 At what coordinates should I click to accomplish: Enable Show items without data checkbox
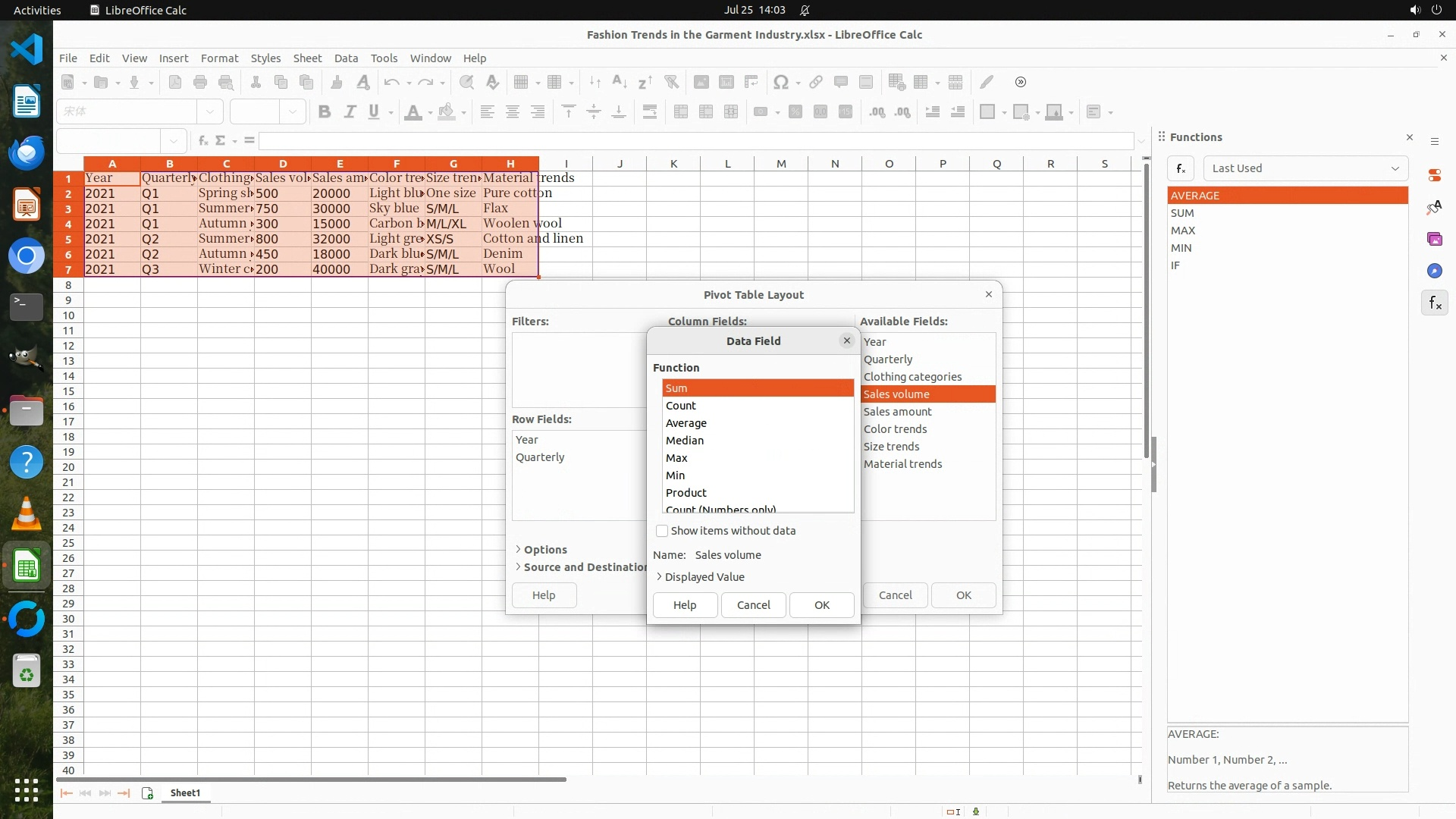[662, 531]
